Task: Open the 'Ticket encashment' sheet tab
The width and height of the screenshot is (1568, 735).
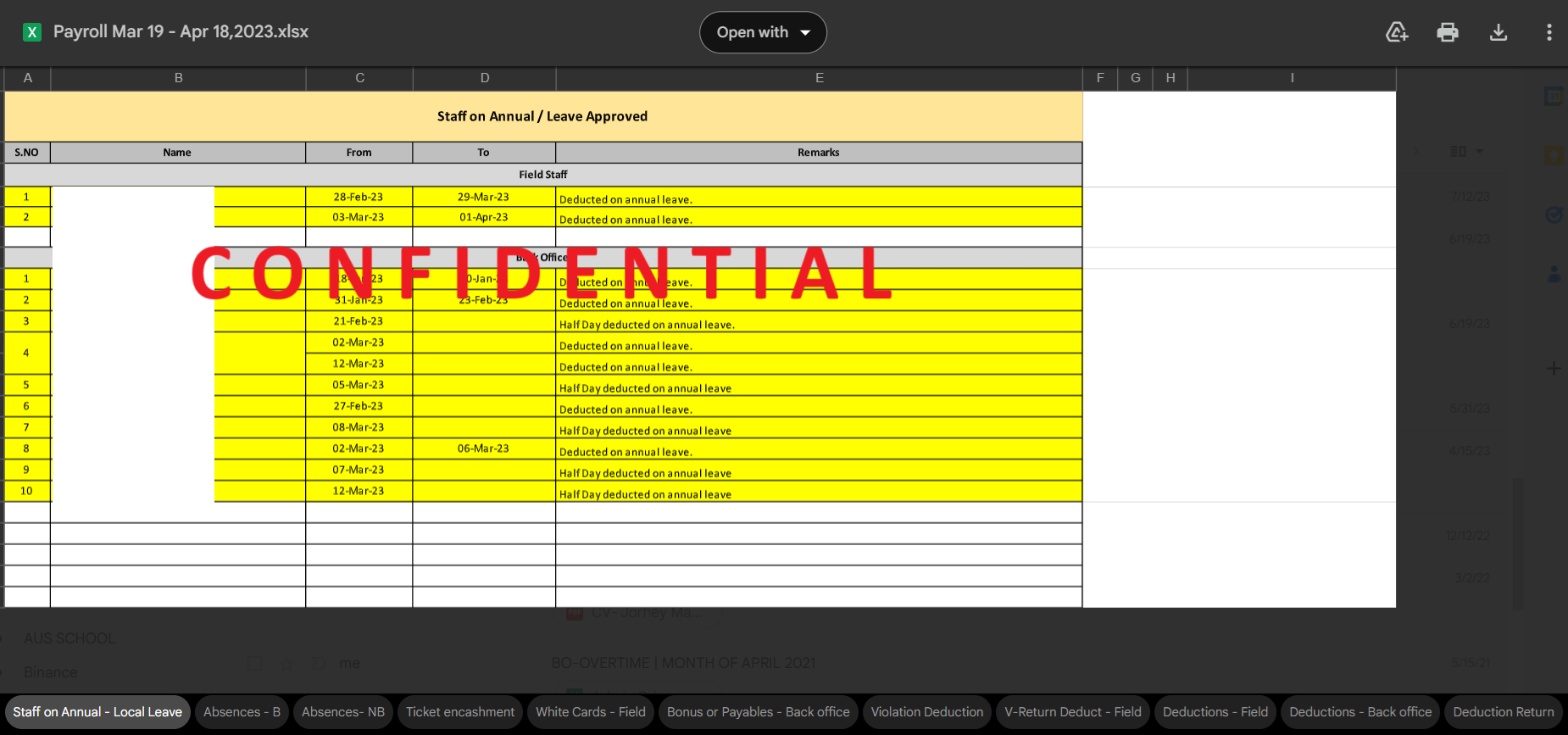Action: 460,712
